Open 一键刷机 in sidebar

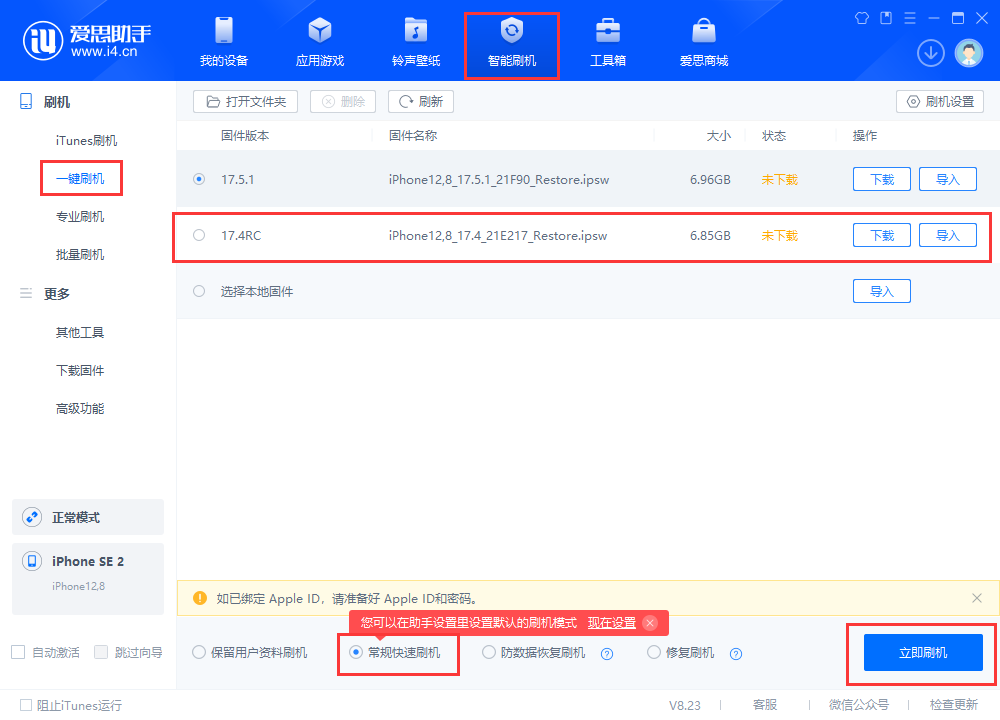click(x=80, y=179)
